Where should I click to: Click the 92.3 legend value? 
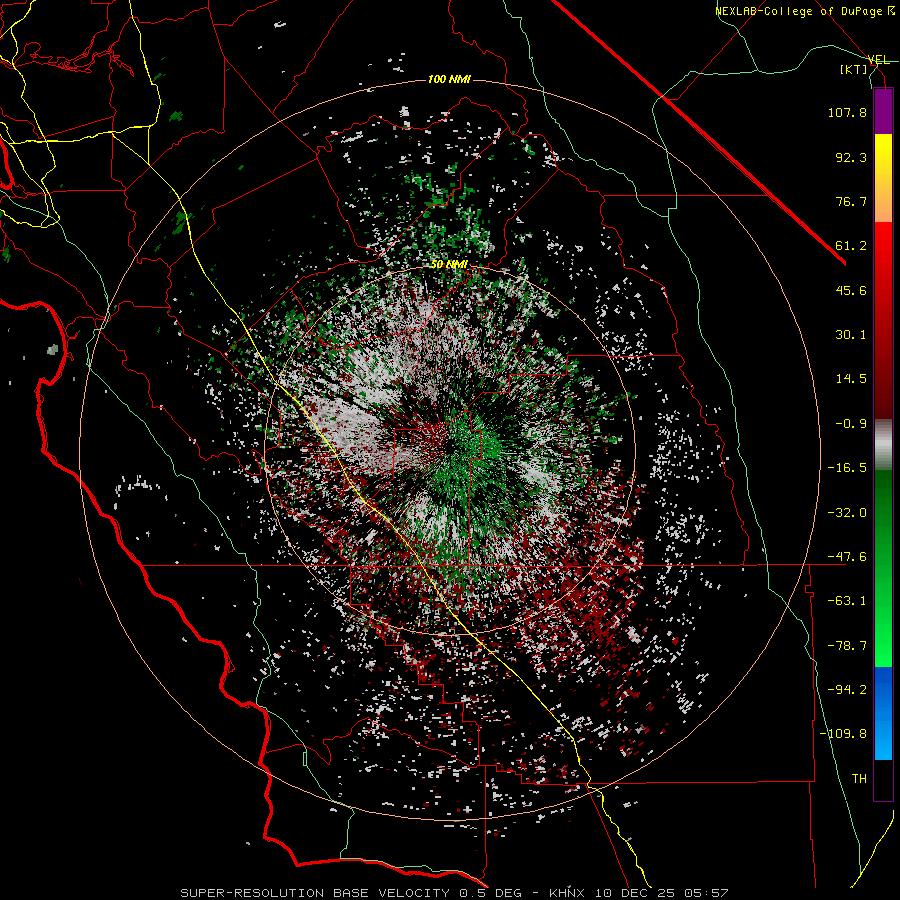(x=851, y=157)
